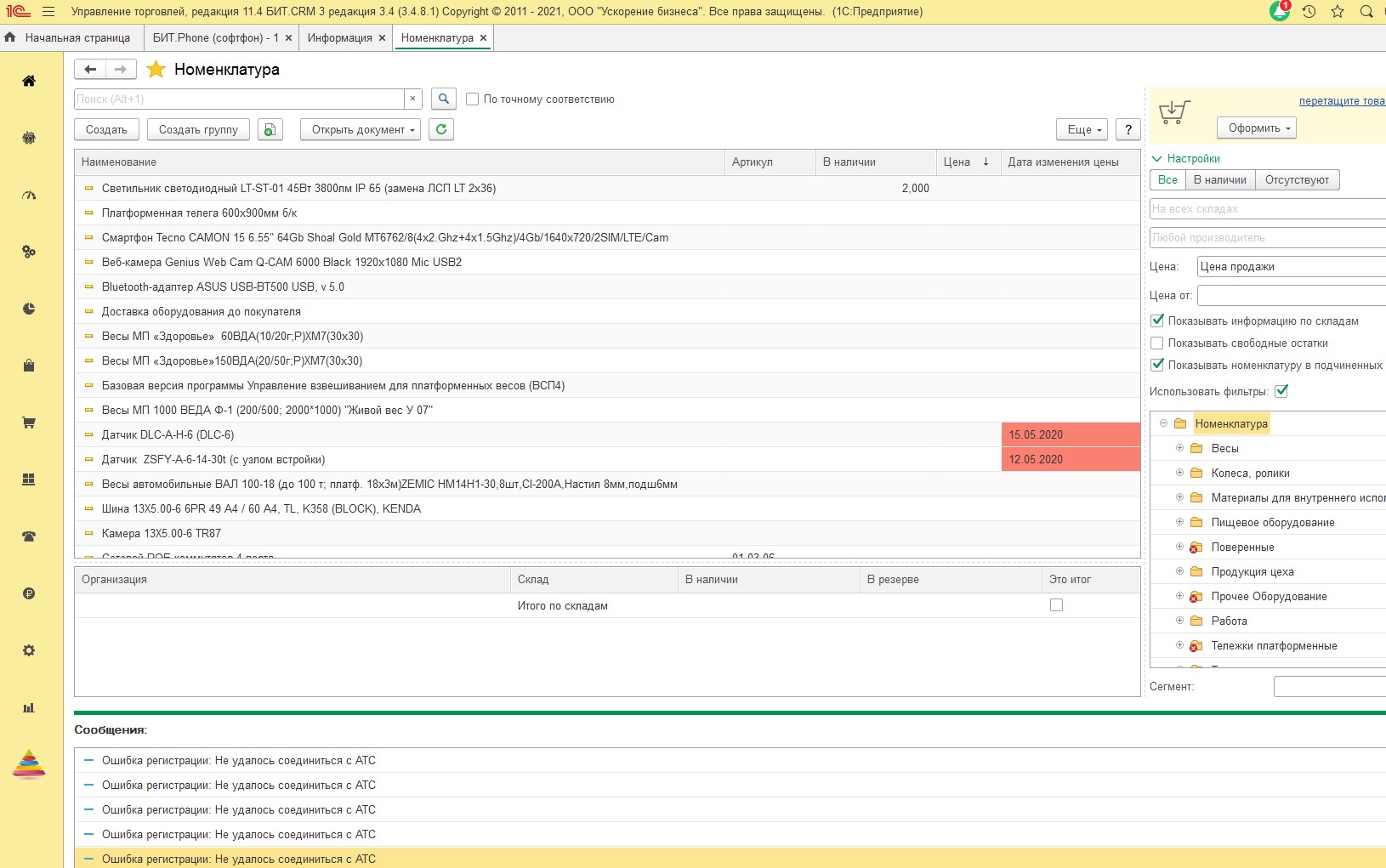The height and width of the screenshot is (868, 1386).
Task: Open the 'Еще' dropdown menu
Action: coord(1082,129)
